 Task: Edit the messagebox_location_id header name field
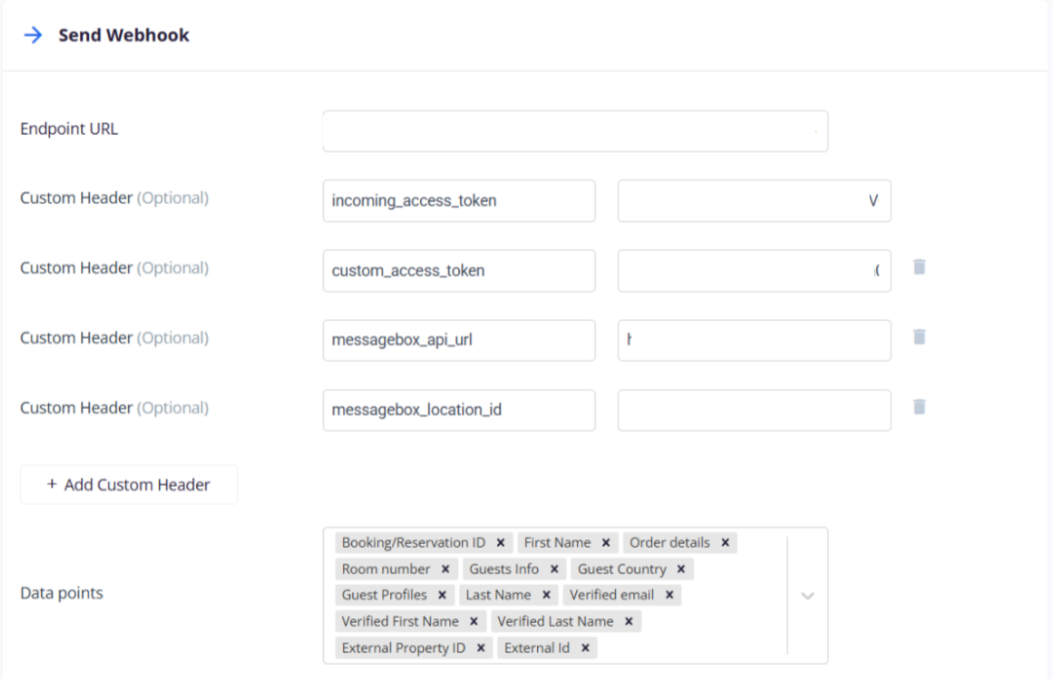click(459, 410)
